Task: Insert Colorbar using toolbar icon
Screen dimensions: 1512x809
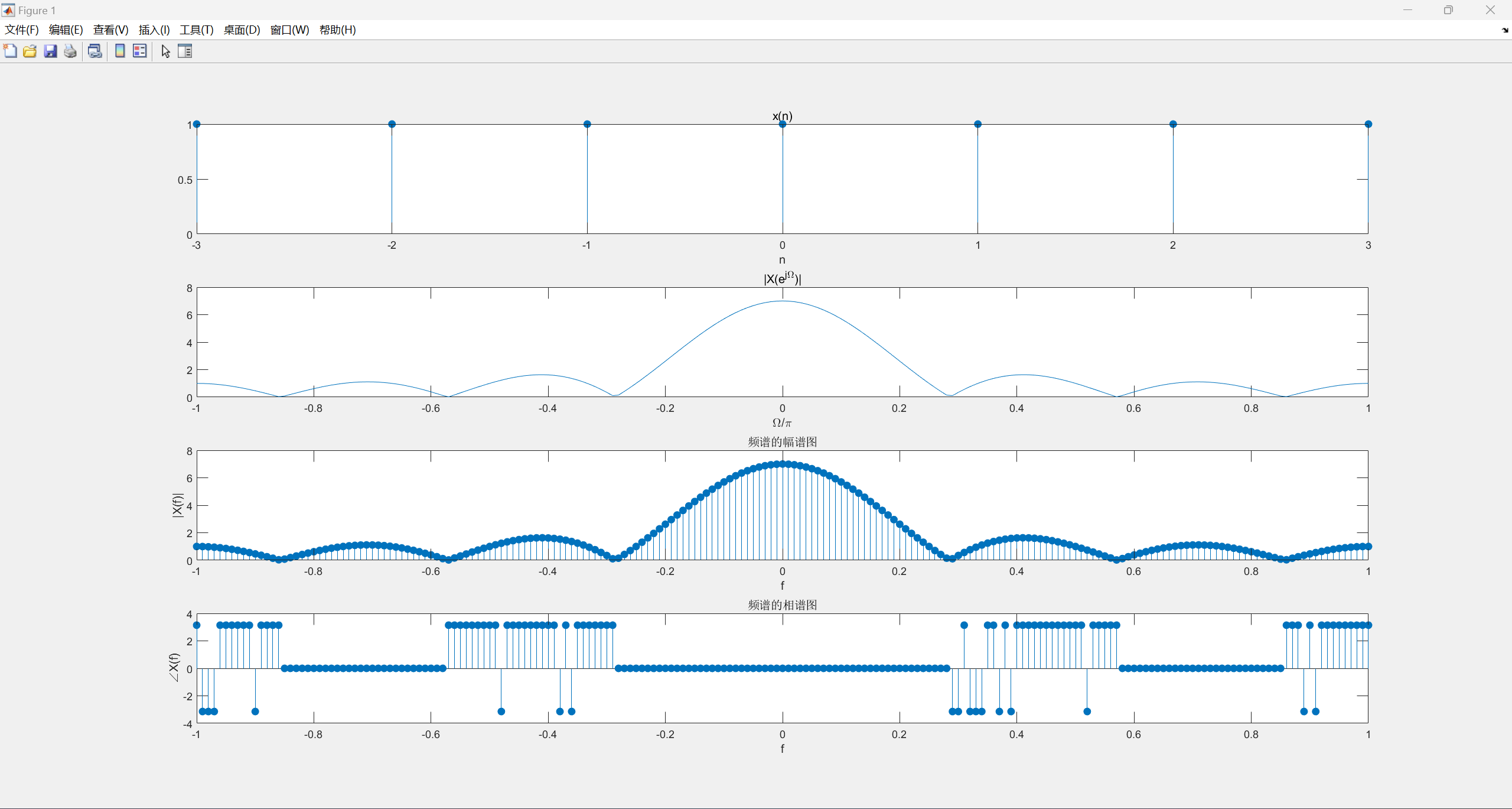Action: tap(120, 51)
